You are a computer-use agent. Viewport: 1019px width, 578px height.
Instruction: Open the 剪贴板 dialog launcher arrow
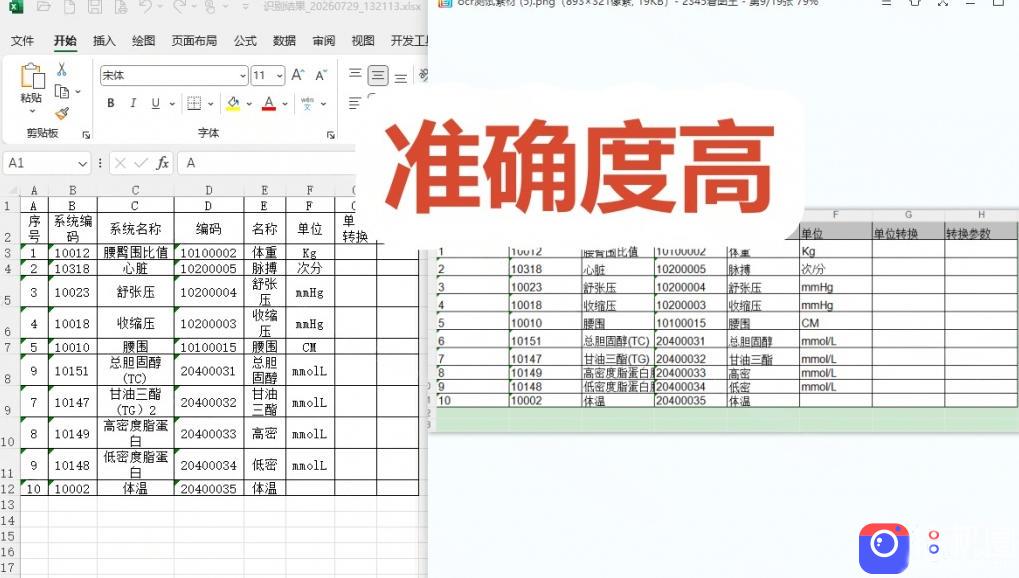pyautogui.click(x=86, y=135)
